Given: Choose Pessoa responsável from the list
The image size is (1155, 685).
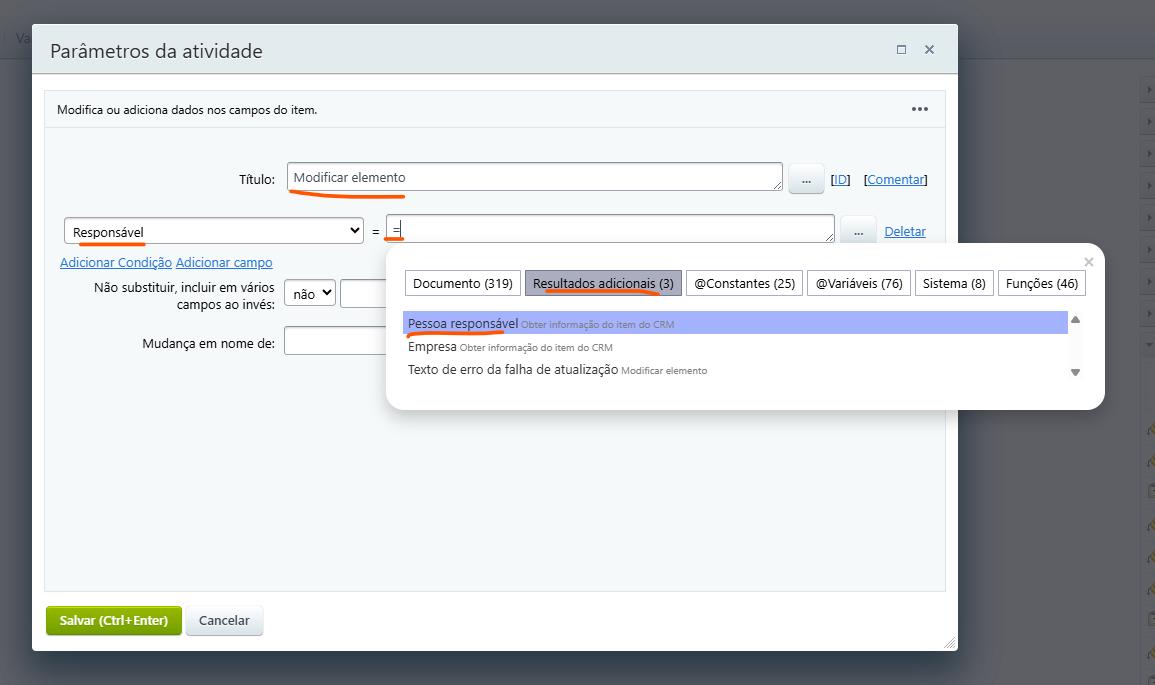Looking at the screenshot, I should tap(463, 323).
